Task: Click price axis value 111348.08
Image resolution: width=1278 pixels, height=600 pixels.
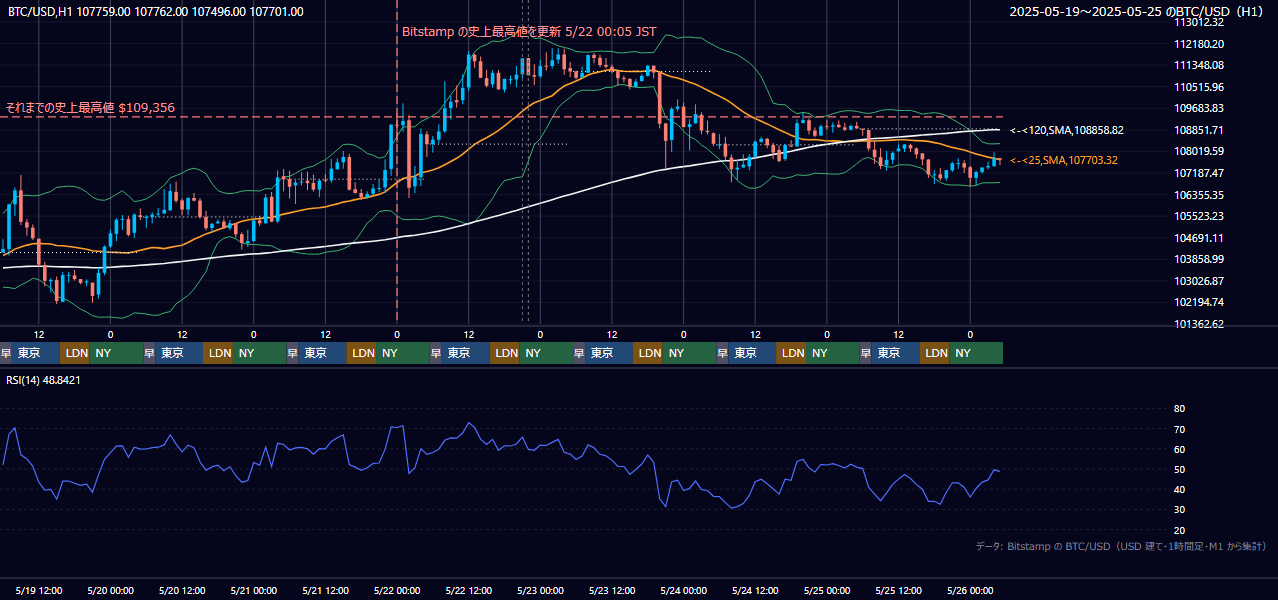Action: click(x=1199, y=65)
